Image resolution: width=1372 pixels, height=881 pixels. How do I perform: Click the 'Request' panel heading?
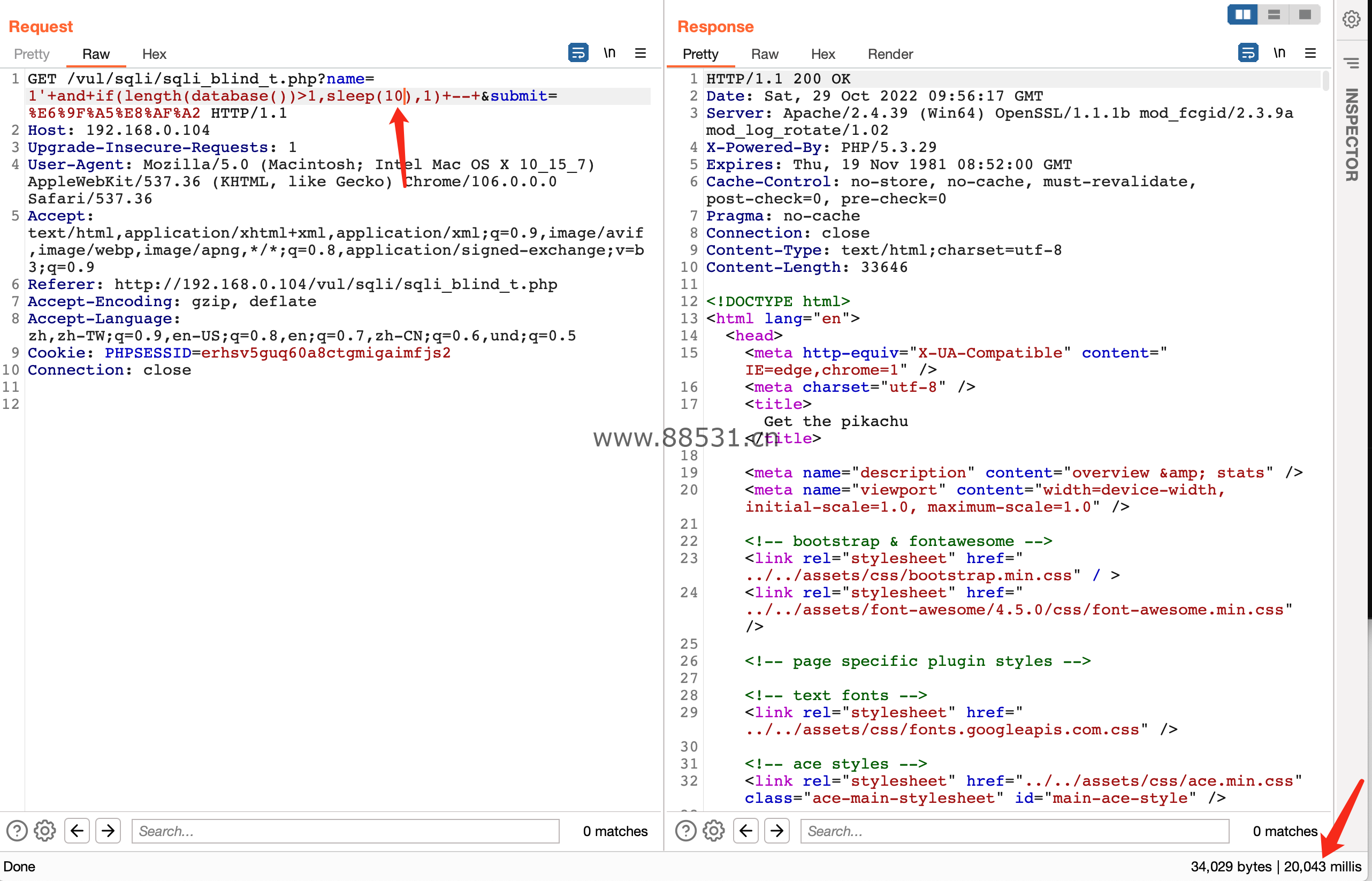click(41, 26)
